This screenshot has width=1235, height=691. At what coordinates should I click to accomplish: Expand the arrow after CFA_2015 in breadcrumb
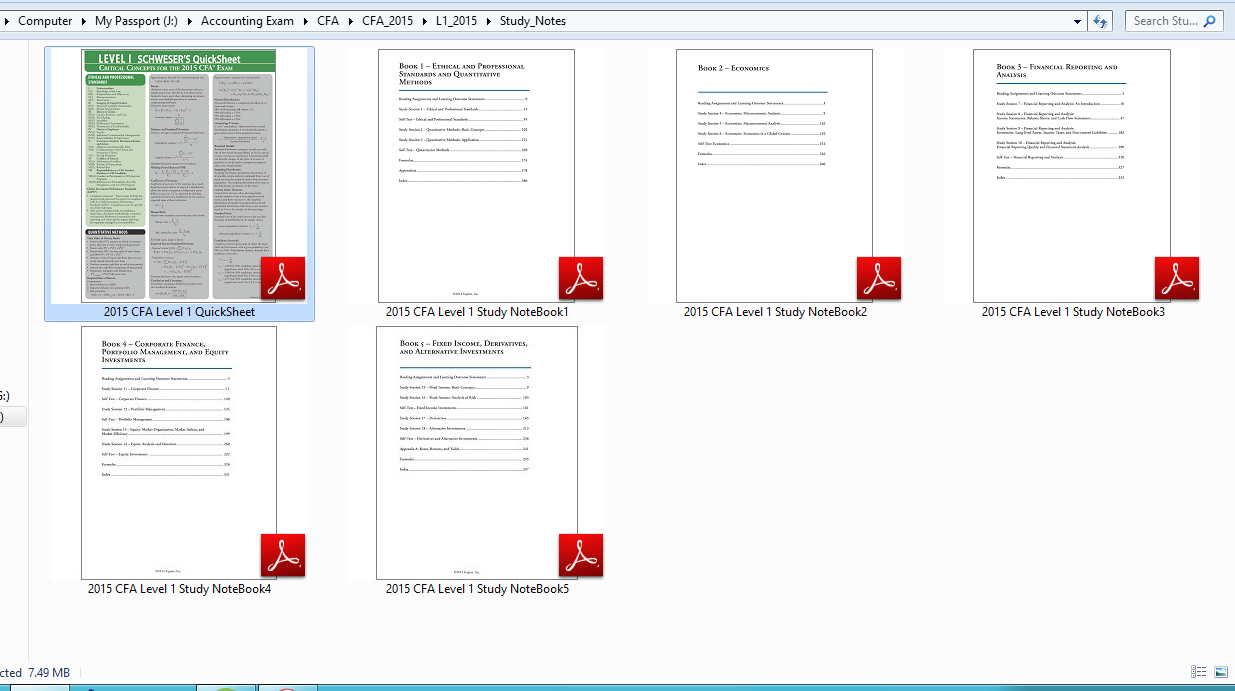425,21
